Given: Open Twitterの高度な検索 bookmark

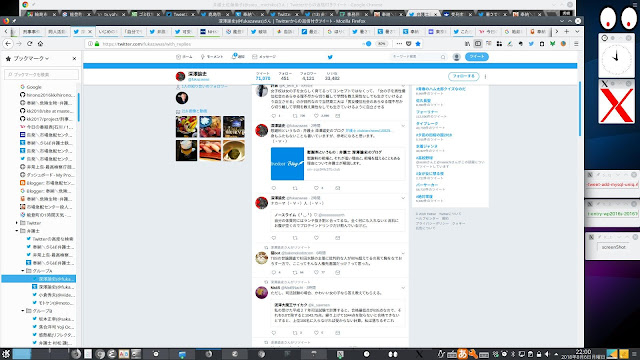Looking at the screenshot, I should click(x=50, y=239).
